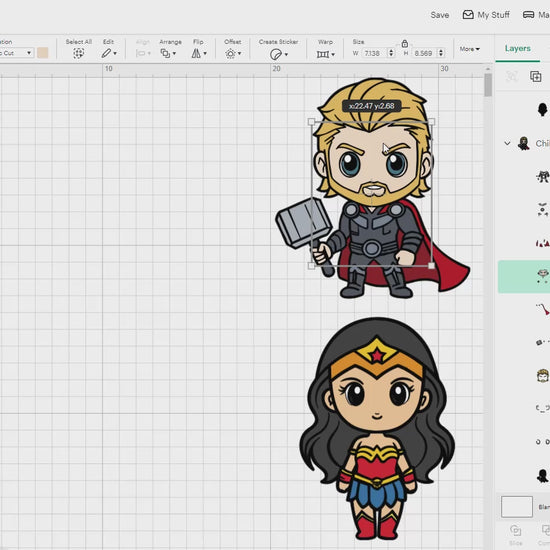Select the red cape outline layer thumbnail
Viewport: 550px width, 550px height.
(543, 309)
